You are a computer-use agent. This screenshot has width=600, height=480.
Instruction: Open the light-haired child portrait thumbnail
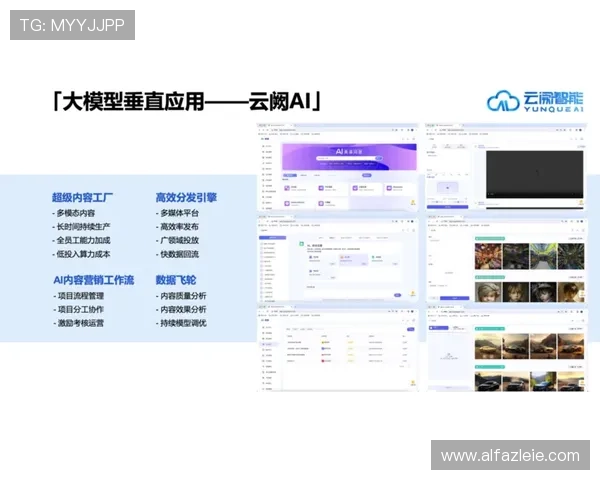click(x=488, y=292)
